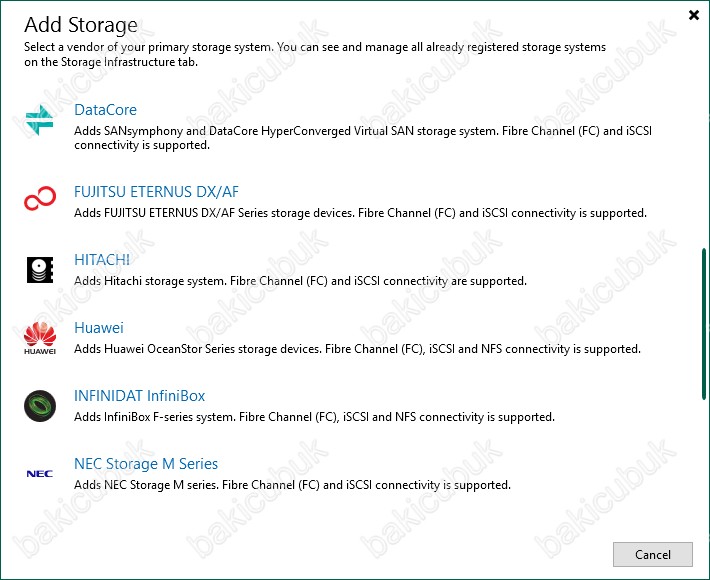Click the Huawei red flower logo
Image resolution: width=710 pixels, height=580 pixels.
coord(40,338)
